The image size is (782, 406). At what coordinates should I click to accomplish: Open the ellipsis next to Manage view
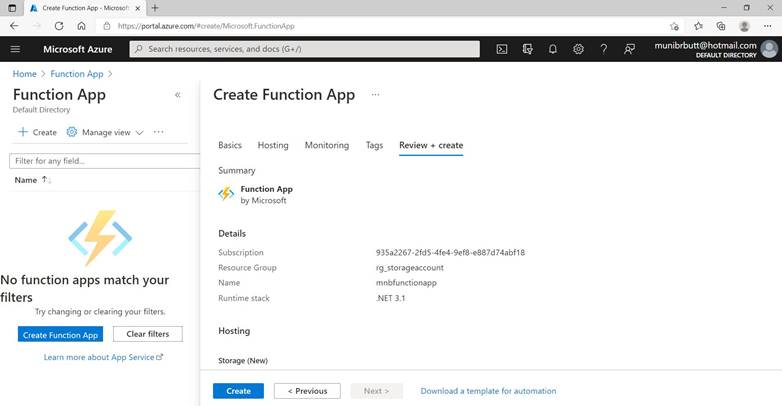click(159, 132)
